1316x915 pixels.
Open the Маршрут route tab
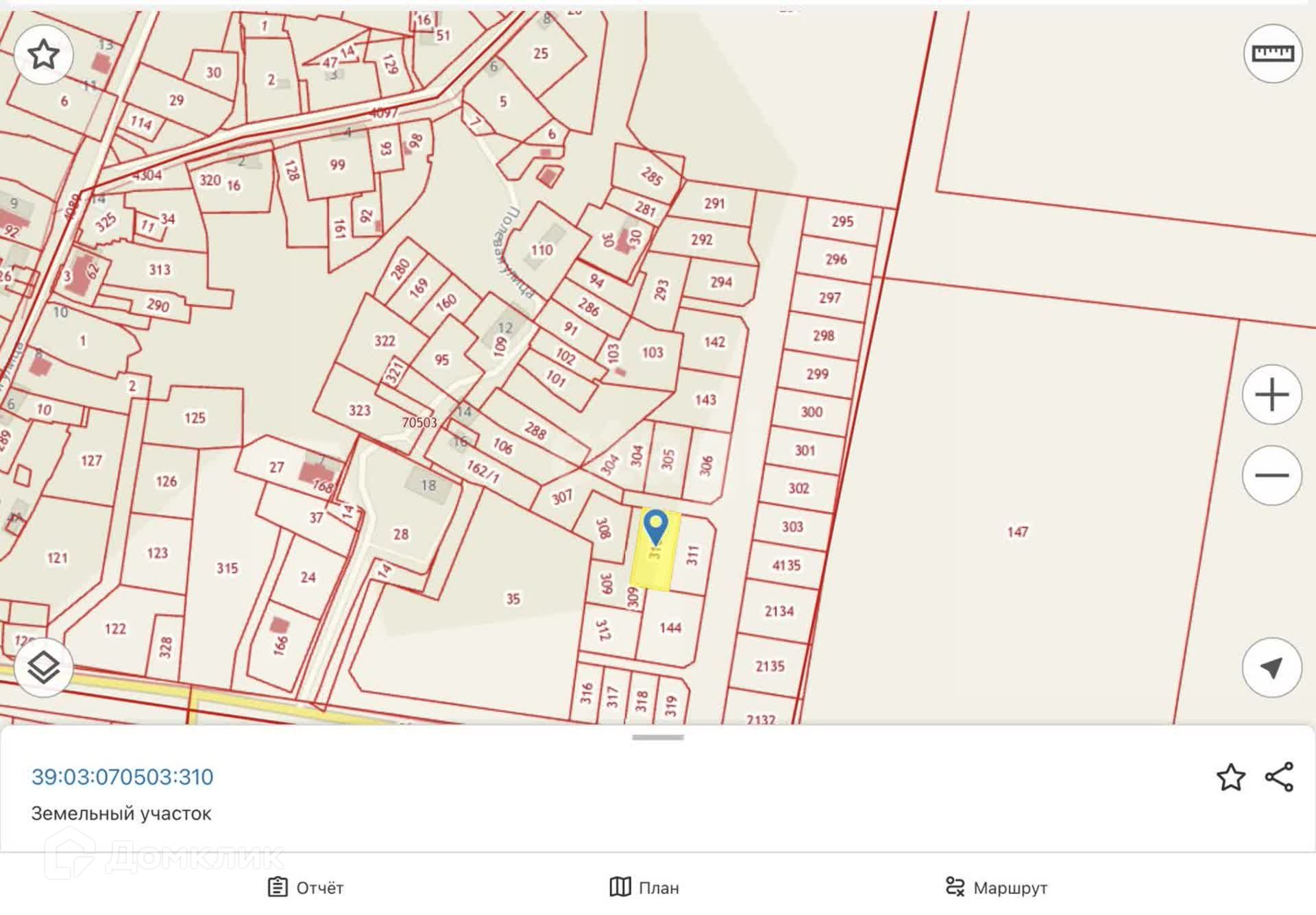[x=996, y=888]
